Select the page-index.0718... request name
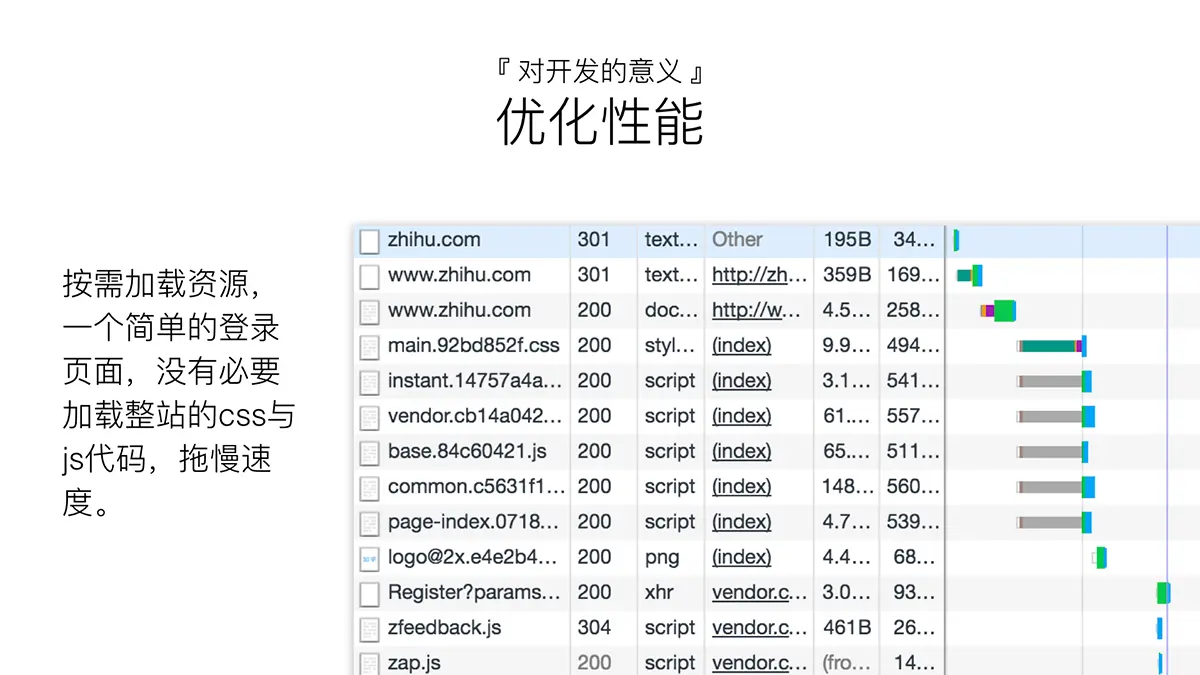 pos(472,522)
